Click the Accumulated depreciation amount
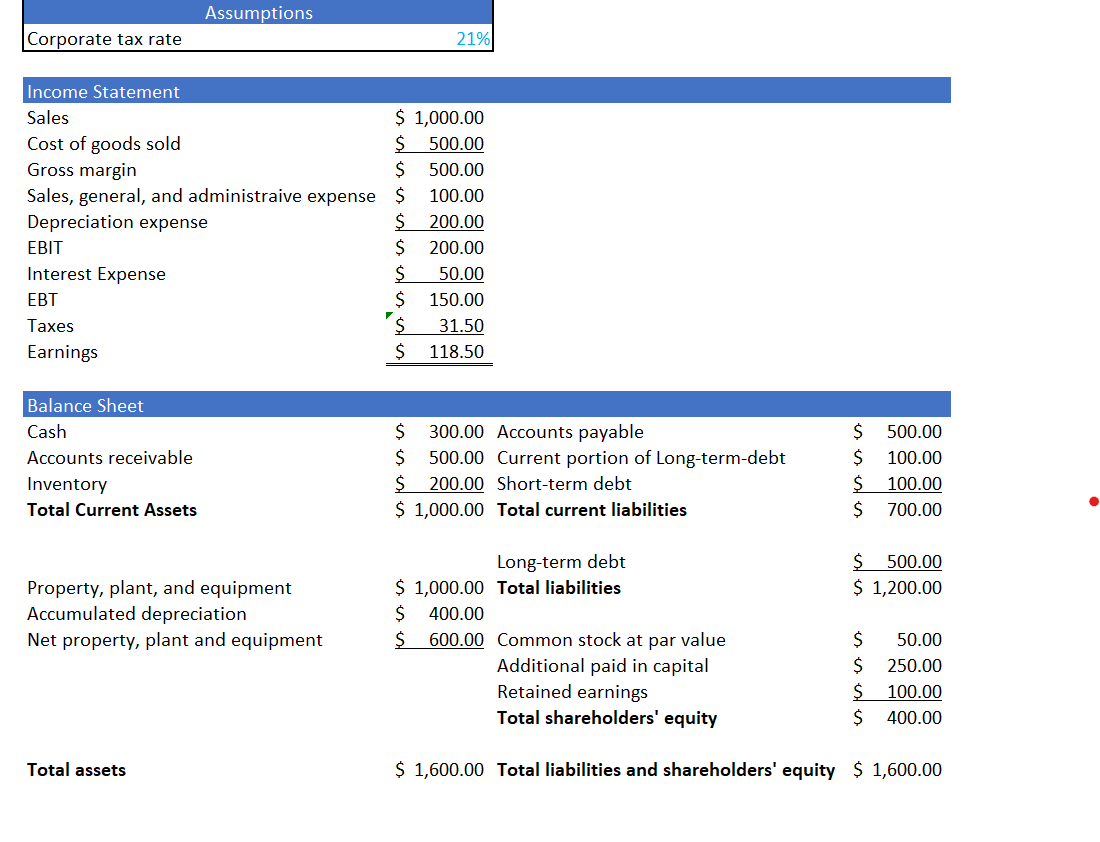 click(x=440, y=613)
